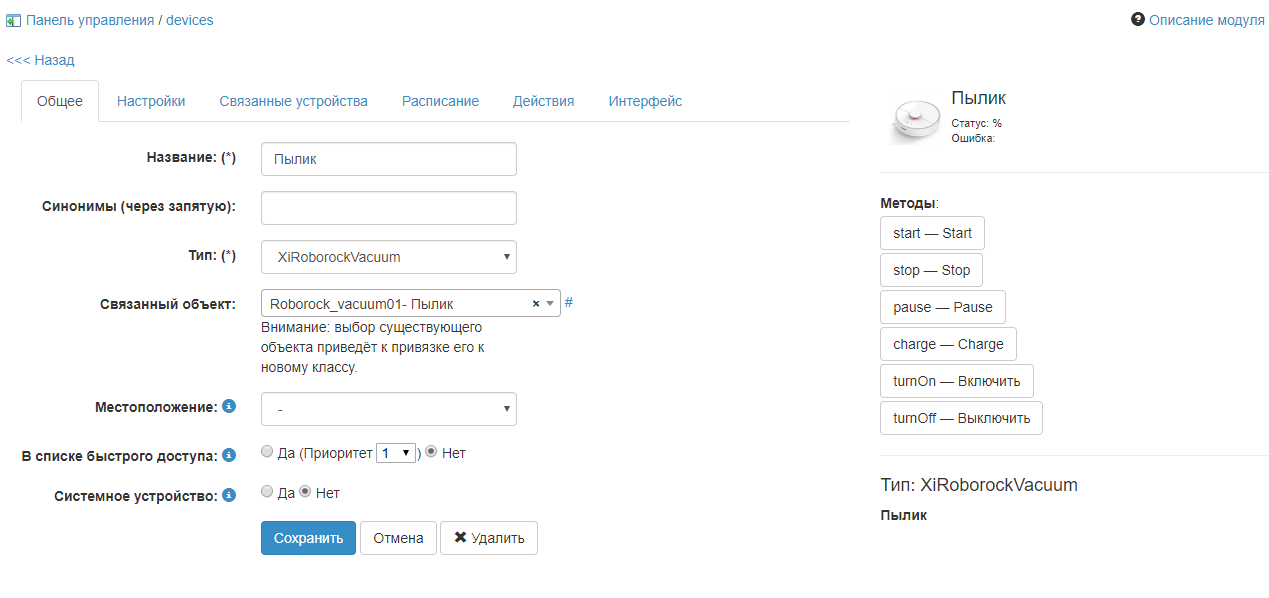Open the Интерфейс tab
This screenshot has height=598, width=1269.
pyautogui.click(x=645, y=101)
